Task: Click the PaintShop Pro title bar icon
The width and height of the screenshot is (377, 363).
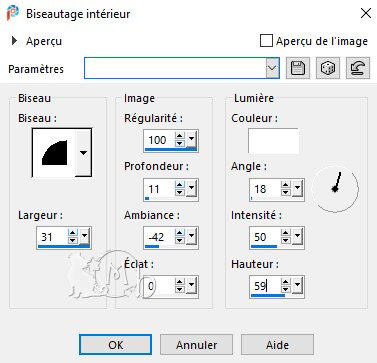Action: 14,14
